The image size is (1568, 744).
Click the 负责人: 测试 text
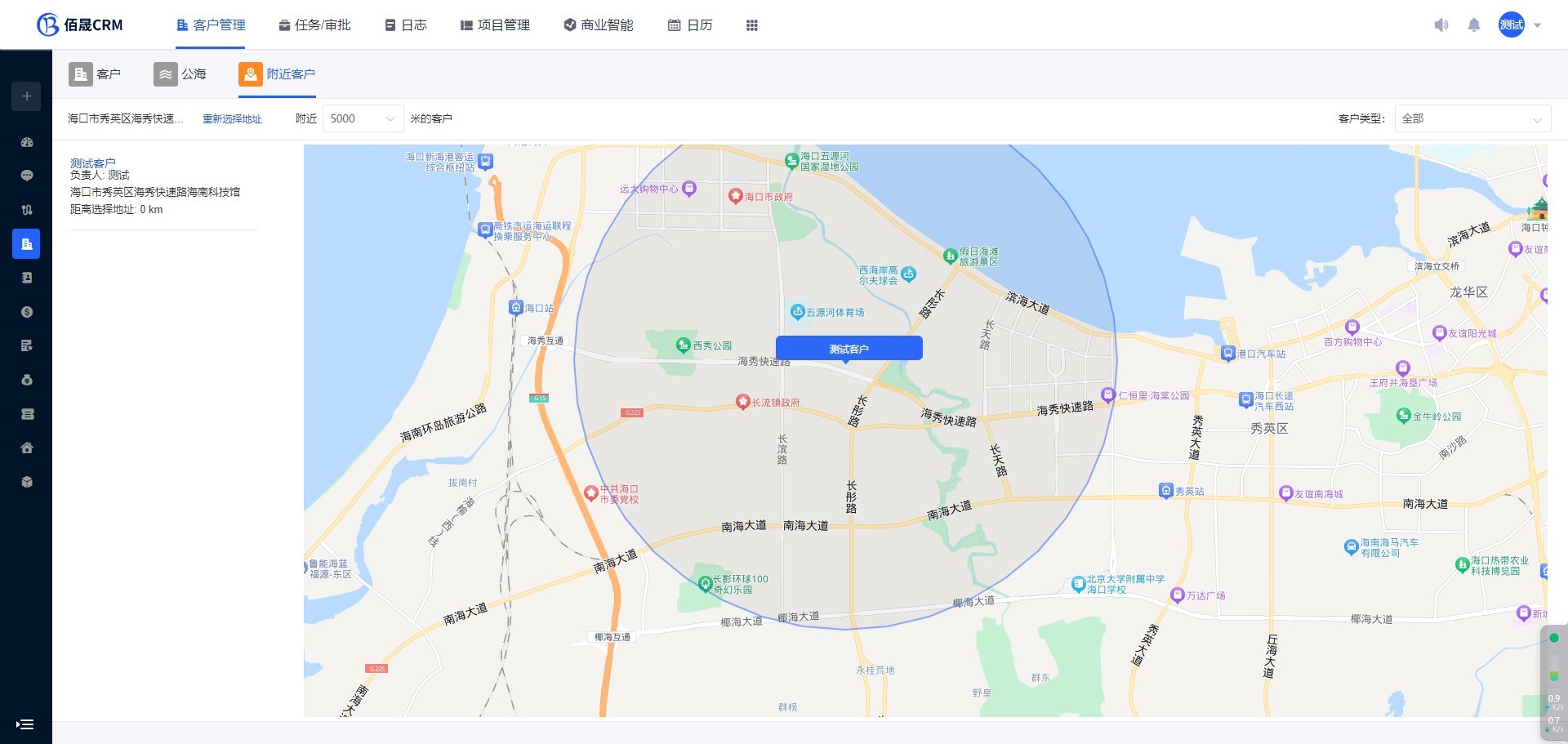point(100,175)
